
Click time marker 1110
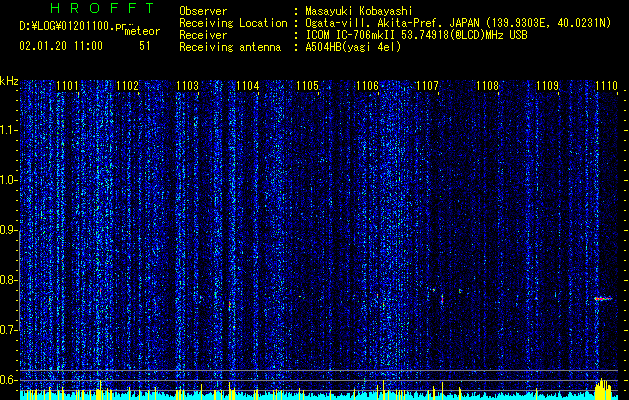(607, 86)
